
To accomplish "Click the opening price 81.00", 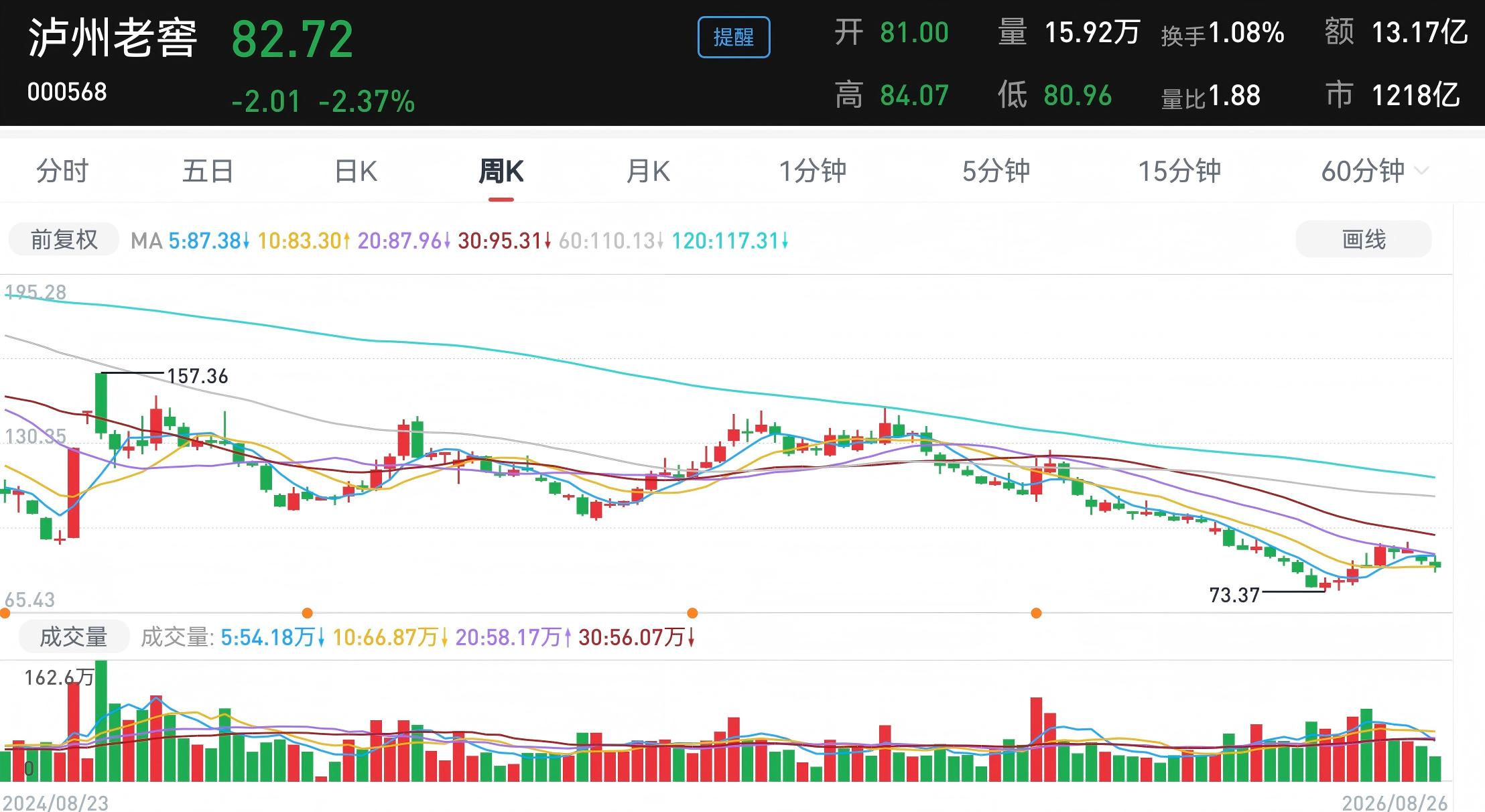I will [915, 33].
